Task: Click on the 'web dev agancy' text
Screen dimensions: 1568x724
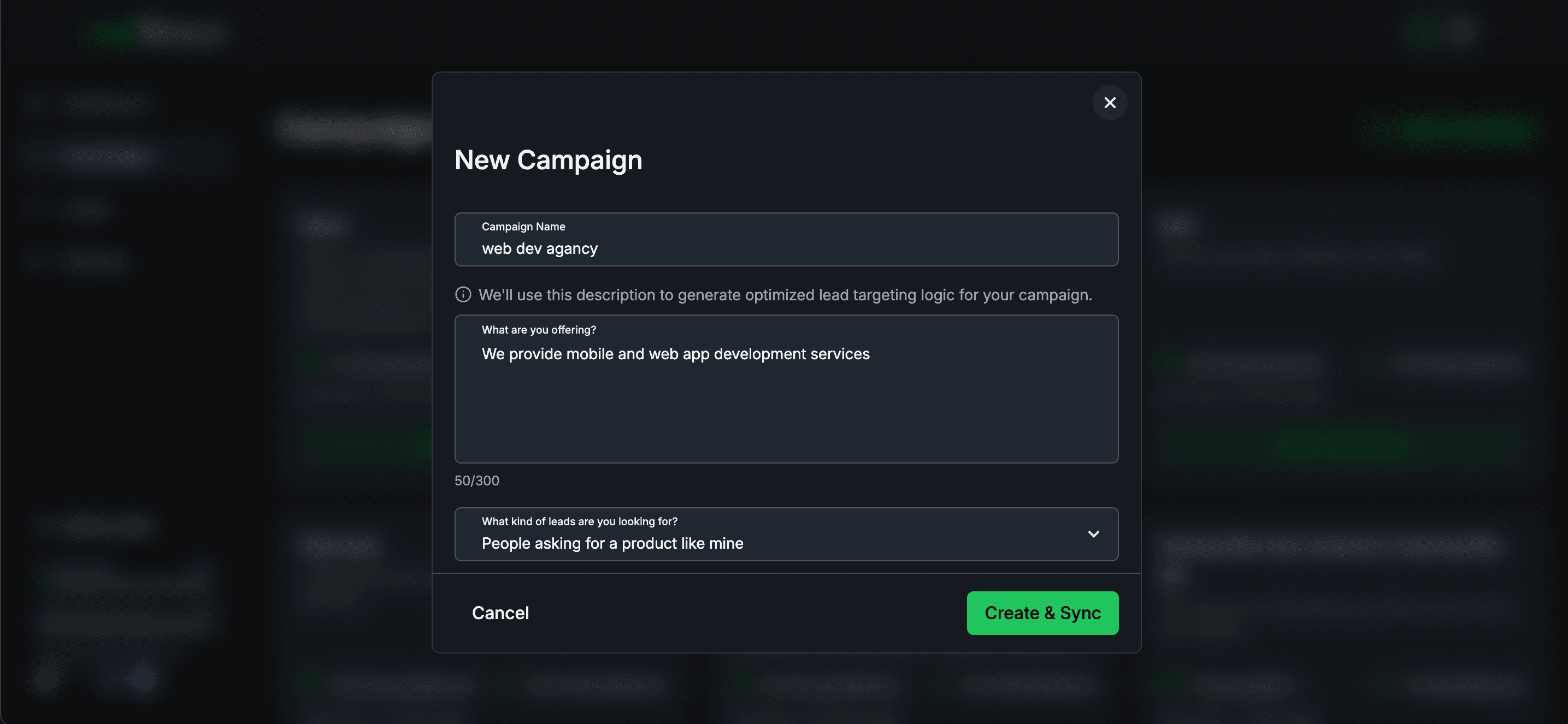Action: tap(539, 248)
